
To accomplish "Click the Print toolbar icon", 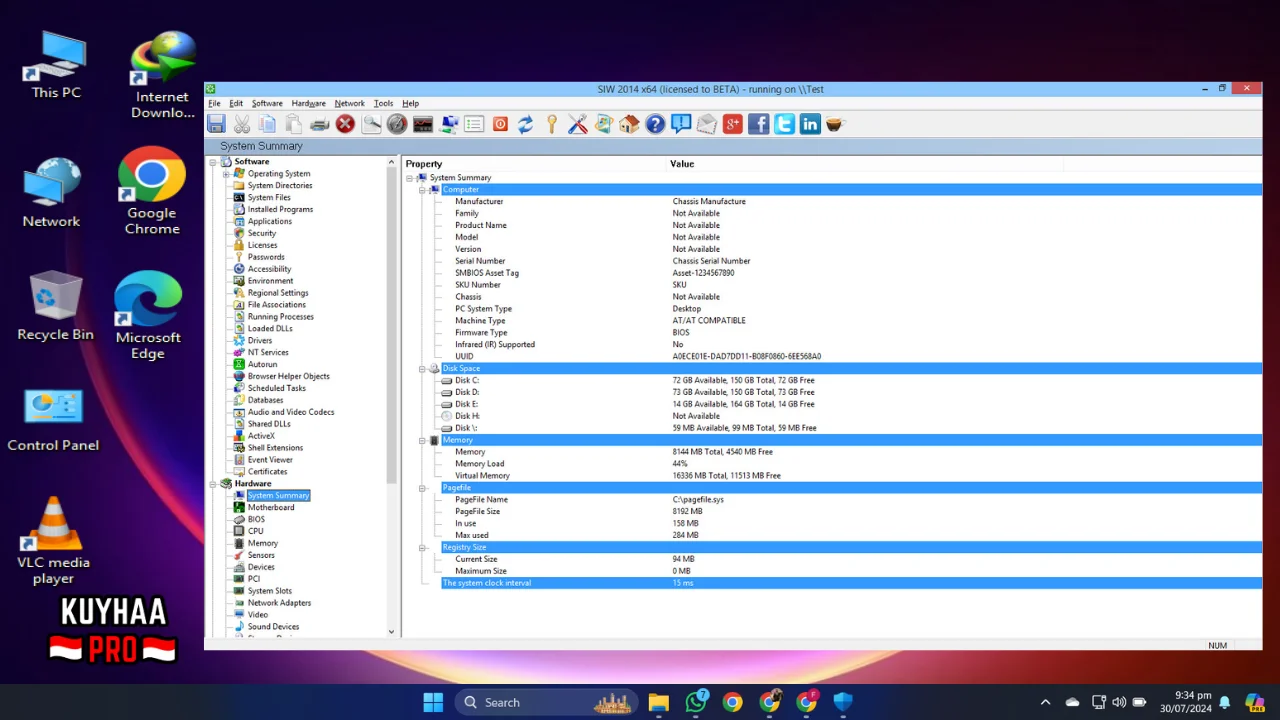I will [x=320, y=124].
